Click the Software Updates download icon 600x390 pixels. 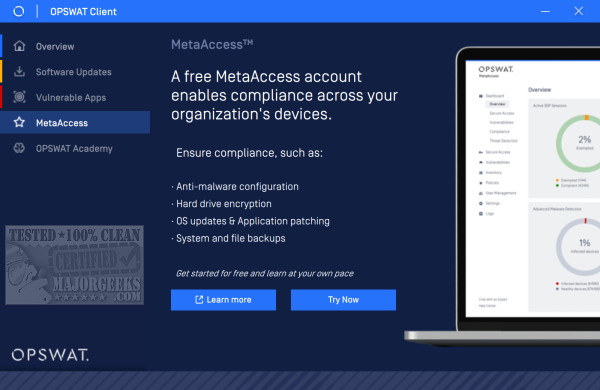19,72
